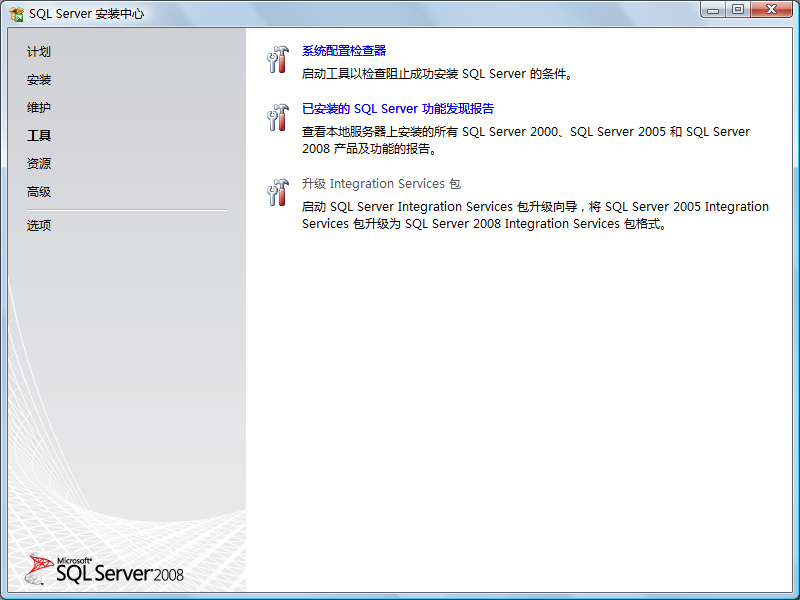This screenshot has width=800, height=600.
Task: Click 升级 Integration Services 包 link
Action: 381,184
